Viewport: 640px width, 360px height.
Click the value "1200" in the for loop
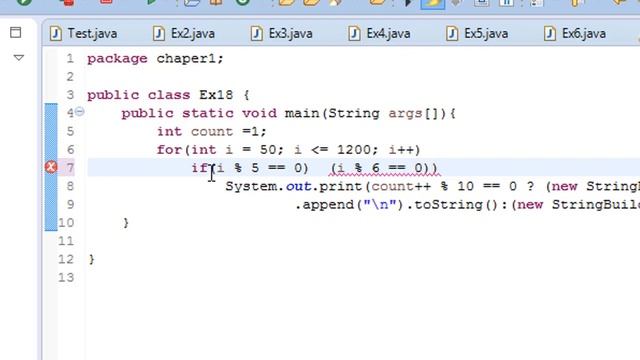(354, 149)
